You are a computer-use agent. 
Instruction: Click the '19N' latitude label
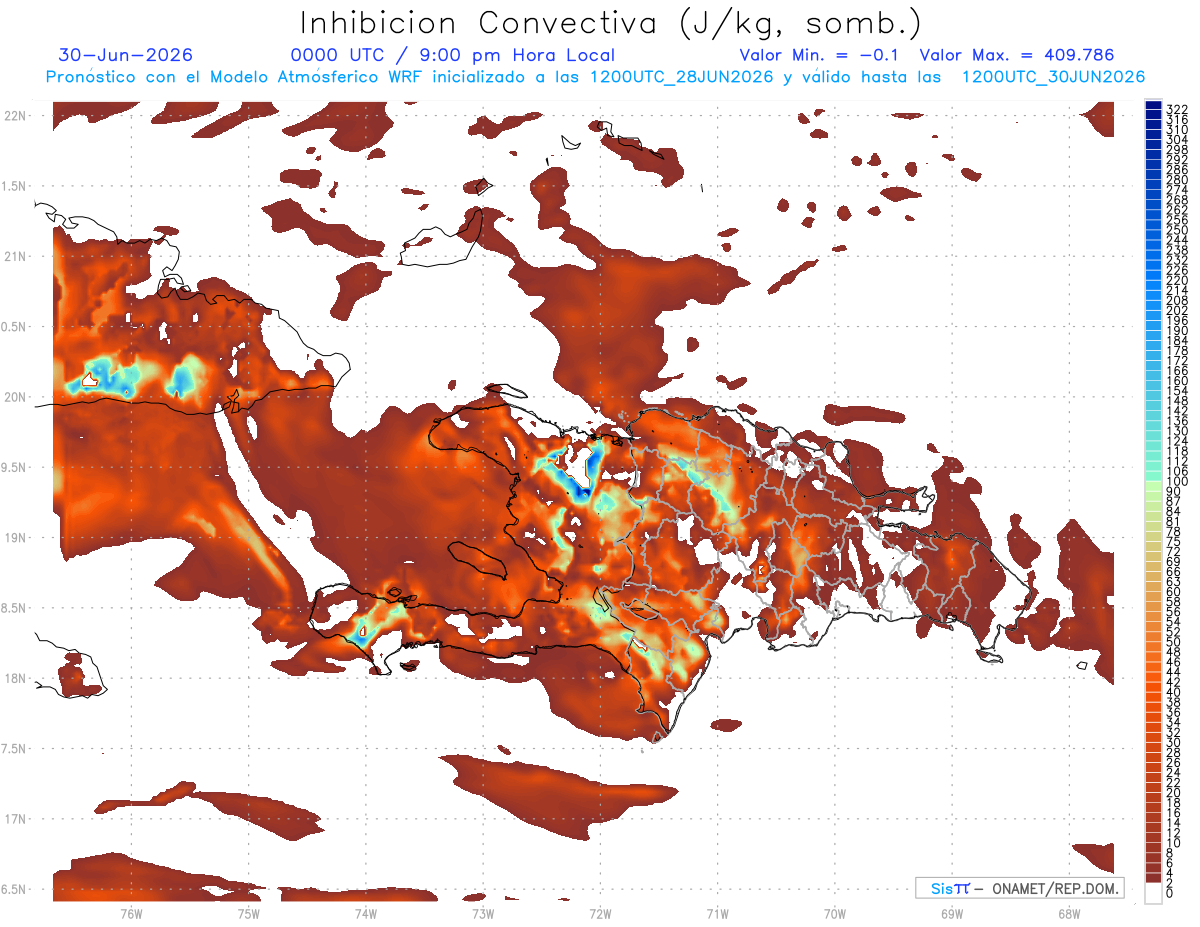click(15, 538)
